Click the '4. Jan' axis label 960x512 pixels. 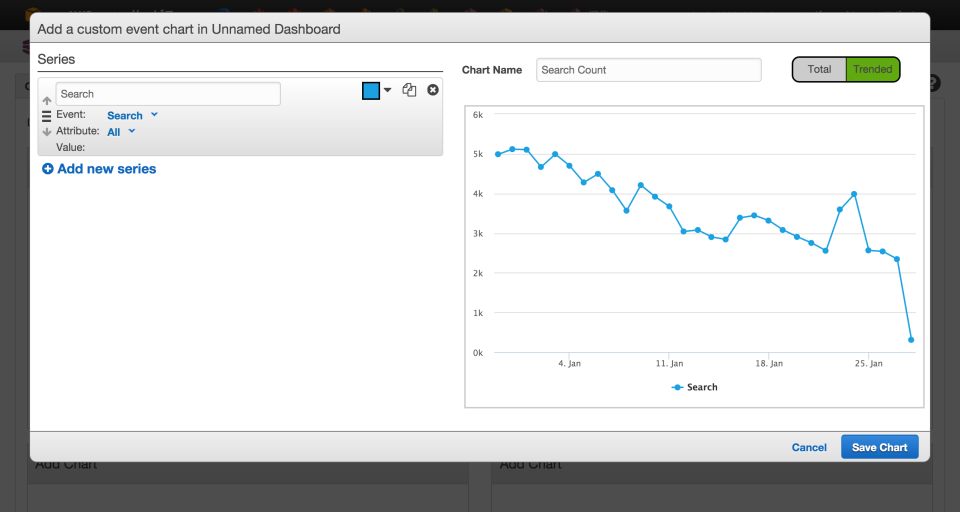569,363
